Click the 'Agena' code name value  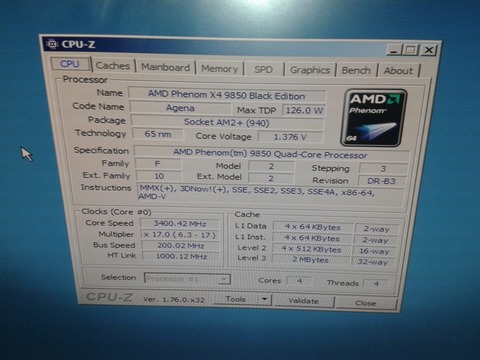180,108
